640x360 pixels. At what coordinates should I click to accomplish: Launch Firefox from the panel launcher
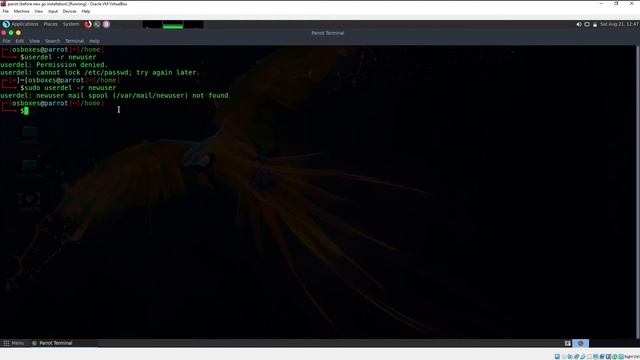pos(88,24)
